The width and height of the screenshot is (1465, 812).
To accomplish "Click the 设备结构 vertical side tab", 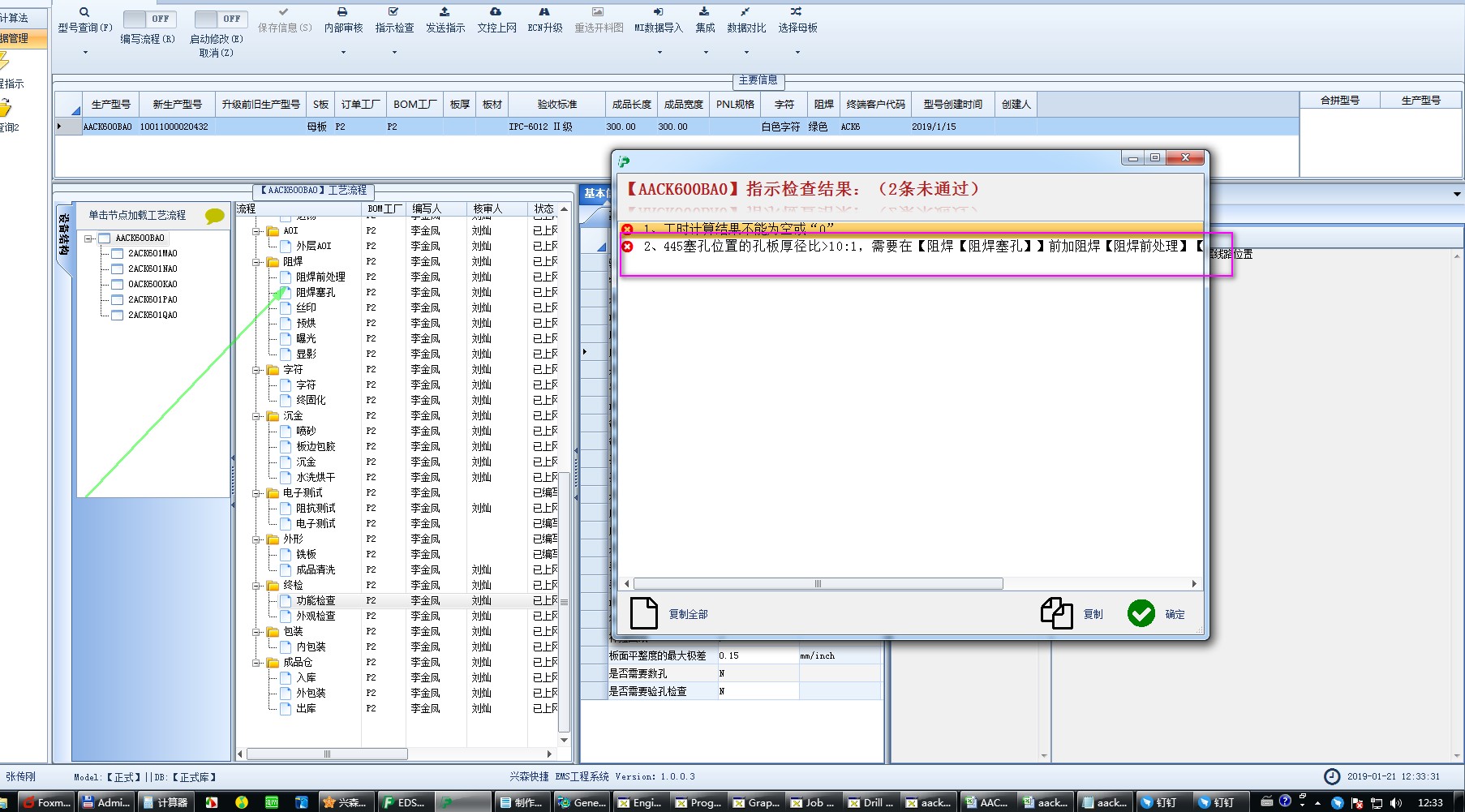I will [x=63, y=235].
